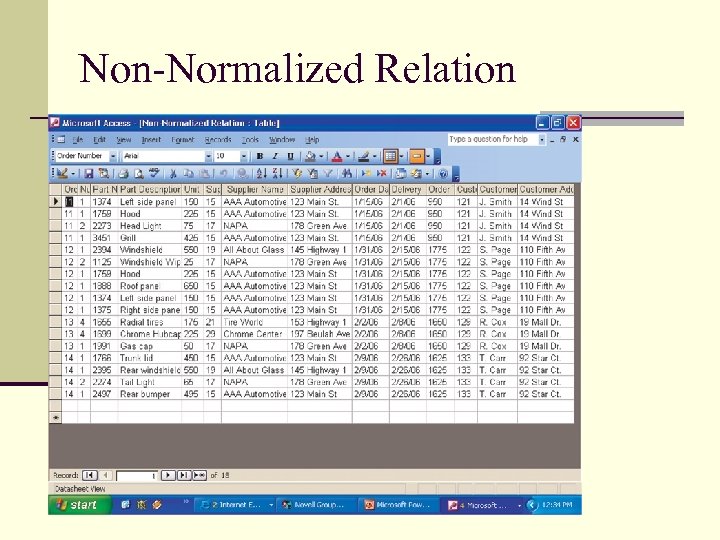
Task: Toggle Bold formatting
Action: (x=259, y=156)
